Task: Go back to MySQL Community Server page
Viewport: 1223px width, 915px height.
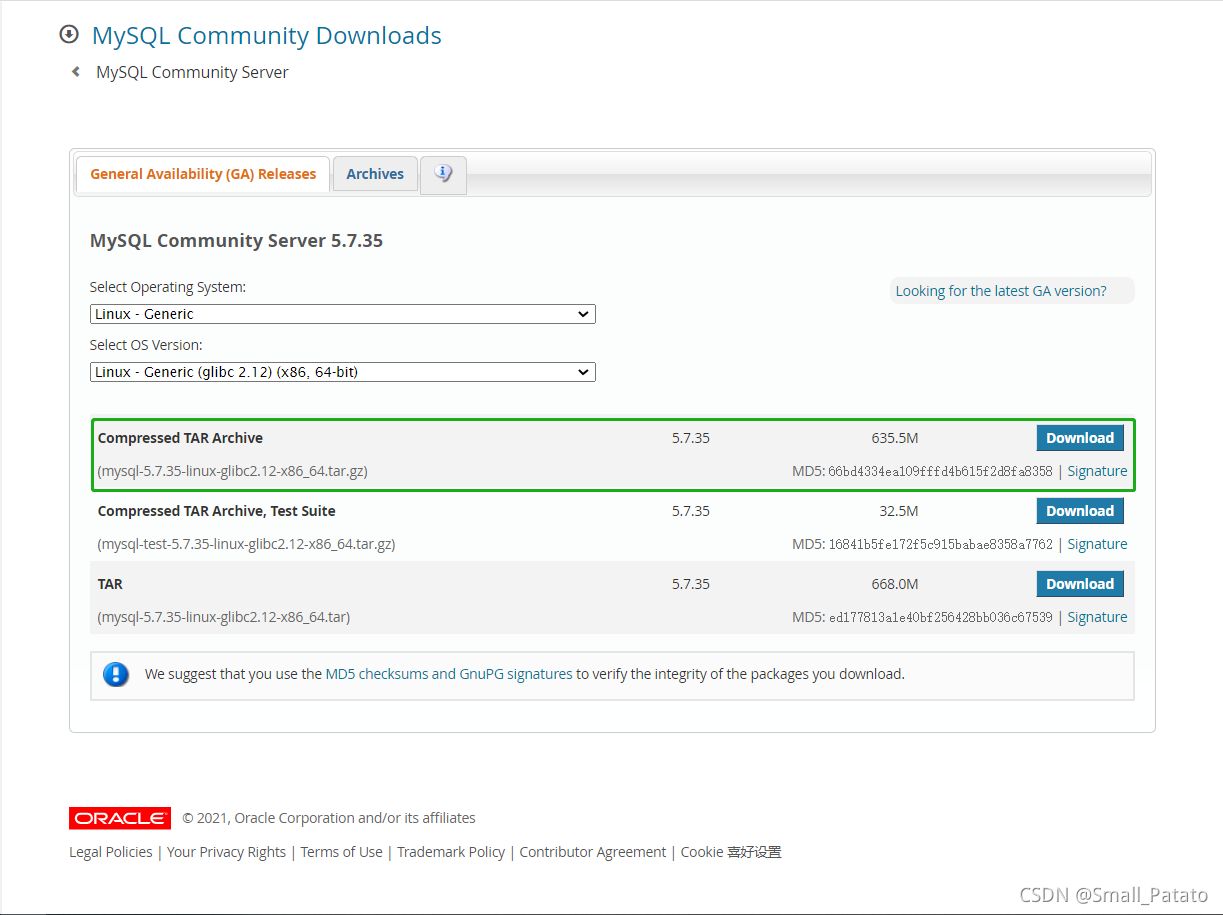Action: (192, 72)
